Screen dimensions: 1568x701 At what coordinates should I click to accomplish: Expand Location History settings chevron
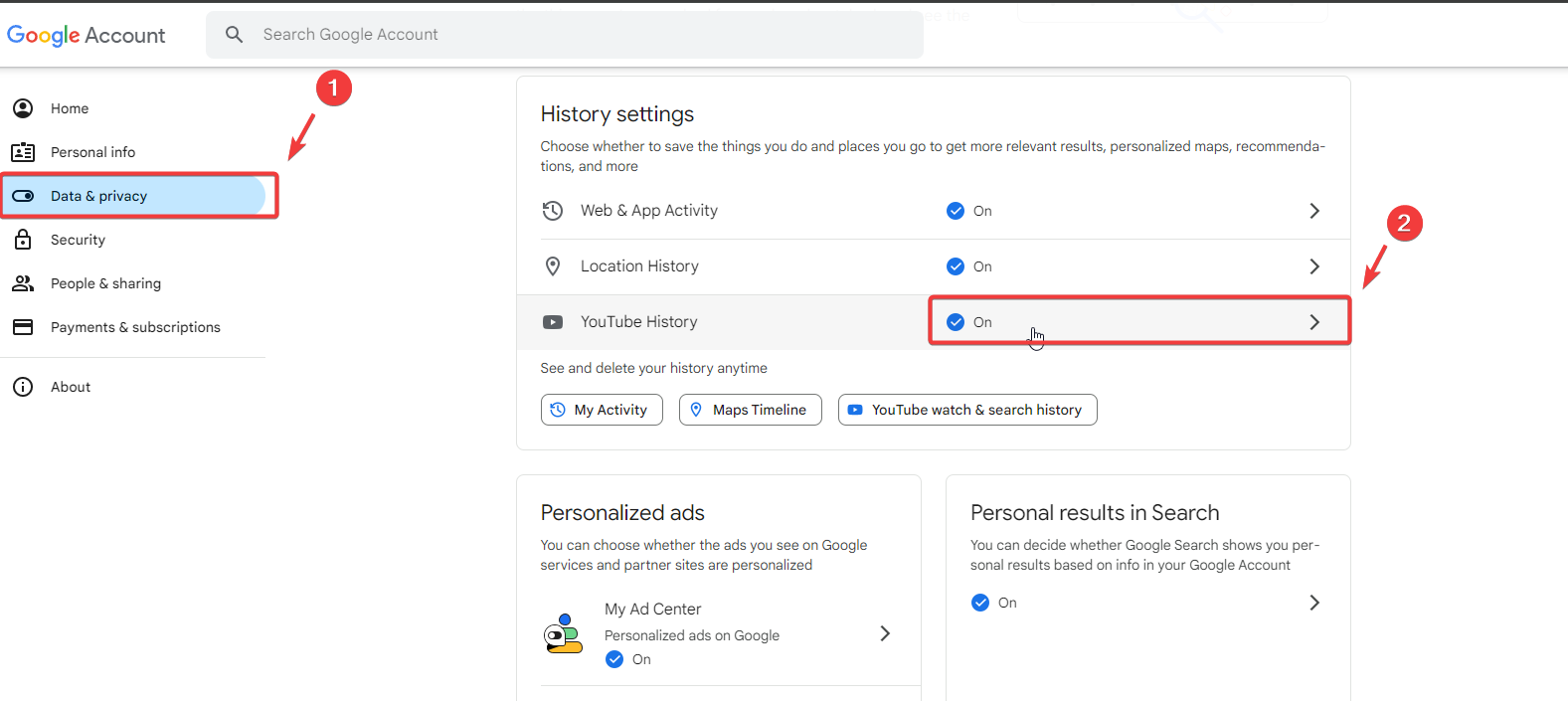(1314, 266)
